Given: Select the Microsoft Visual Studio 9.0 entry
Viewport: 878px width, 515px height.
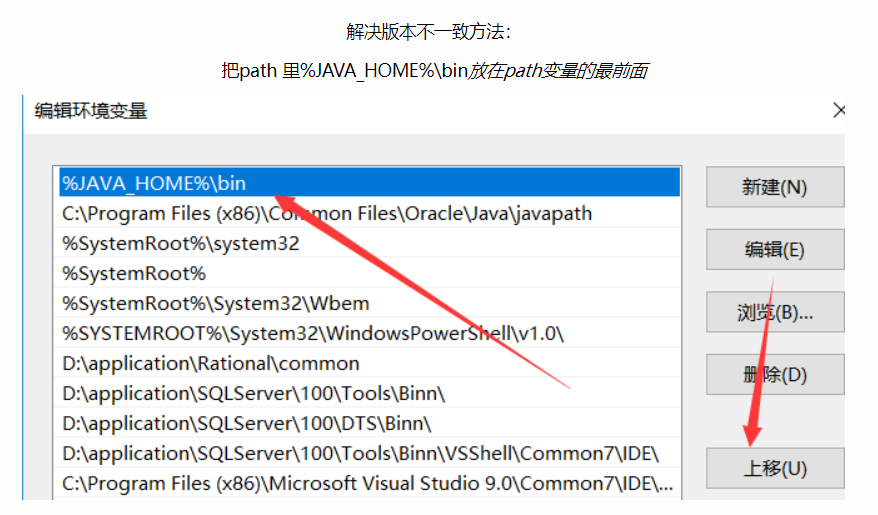Looking at the screenshot, I should [369, 484].
